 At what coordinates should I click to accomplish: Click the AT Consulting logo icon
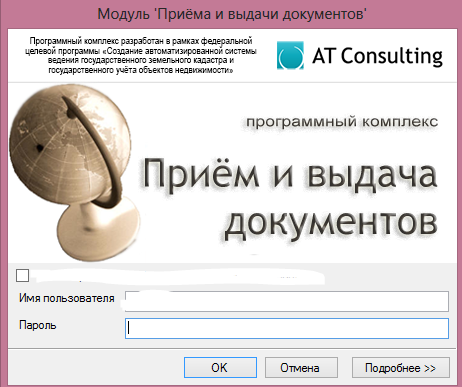tap(290, 55)
